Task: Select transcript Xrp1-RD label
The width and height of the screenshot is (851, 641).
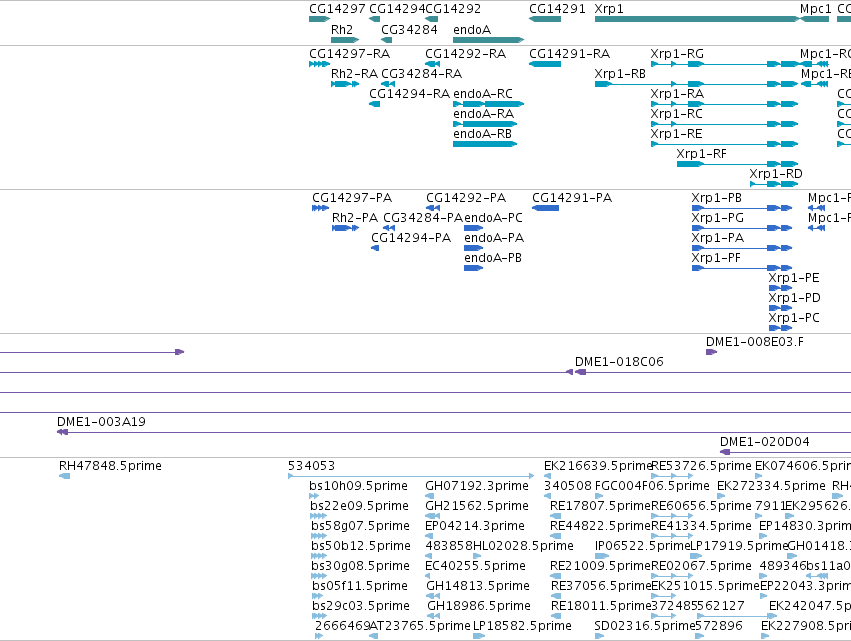Action: click(x=776, y=174)
